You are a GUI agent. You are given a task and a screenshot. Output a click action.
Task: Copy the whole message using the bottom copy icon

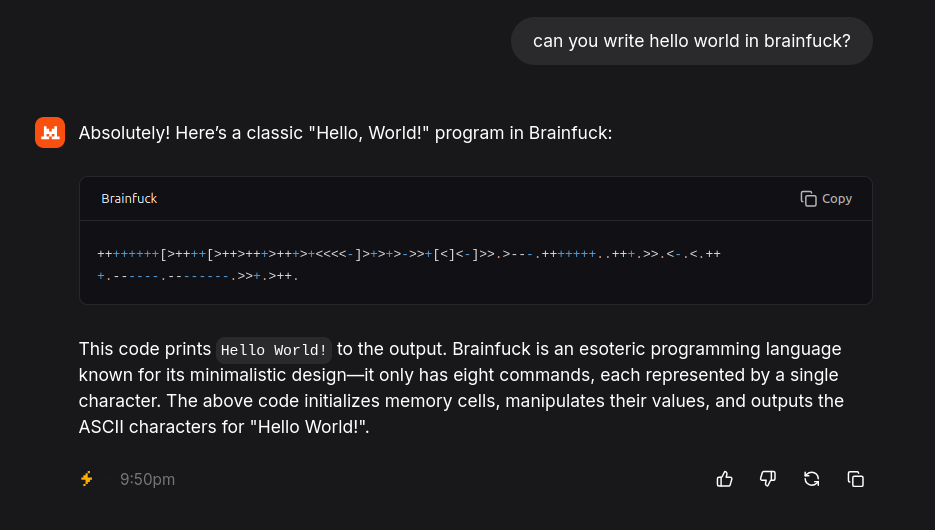coord(856,479)
